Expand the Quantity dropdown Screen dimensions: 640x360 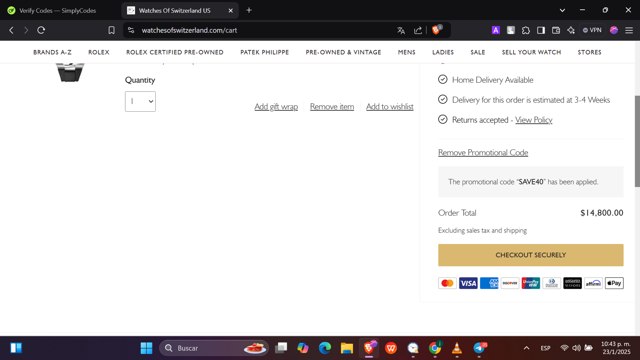pos(140,101)
